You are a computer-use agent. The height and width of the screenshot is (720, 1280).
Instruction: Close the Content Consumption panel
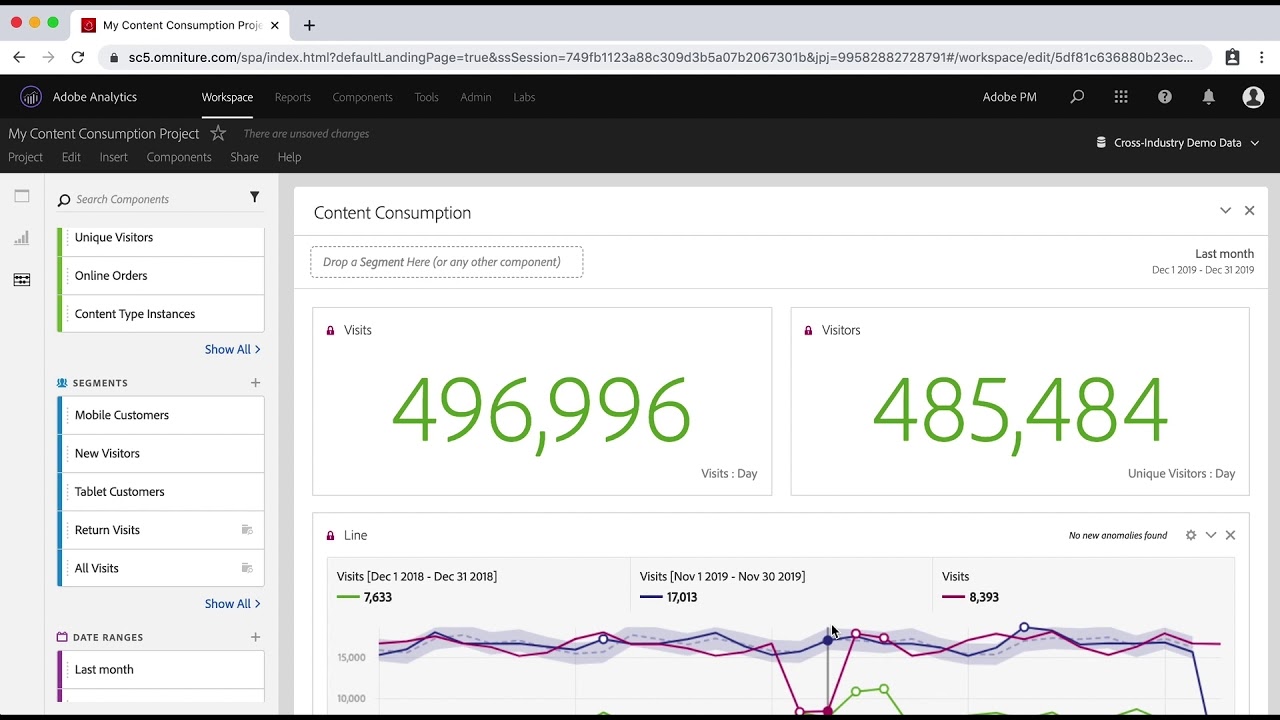pyautogui.click(x=1250, y=210)
